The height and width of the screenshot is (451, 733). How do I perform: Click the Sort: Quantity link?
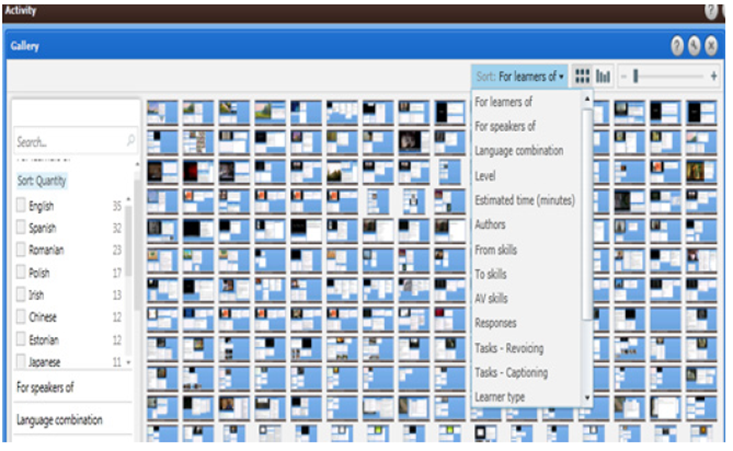(41, 181)
